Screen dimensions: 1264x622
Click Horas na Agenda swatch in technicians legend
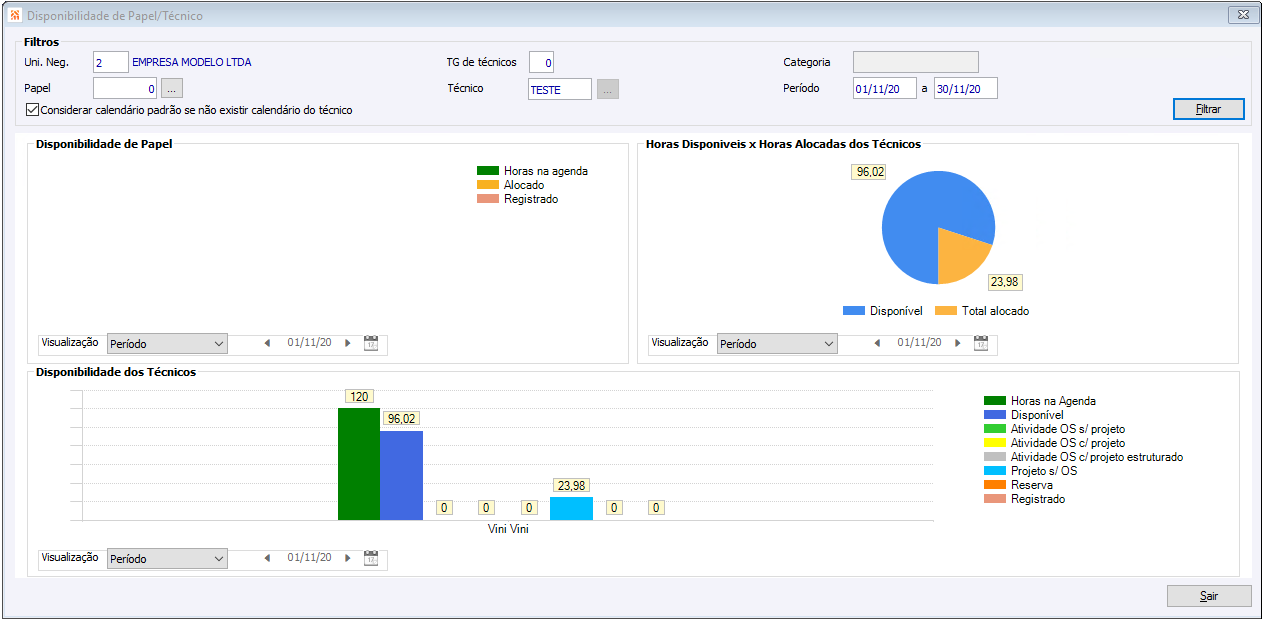tap(995, 401)
